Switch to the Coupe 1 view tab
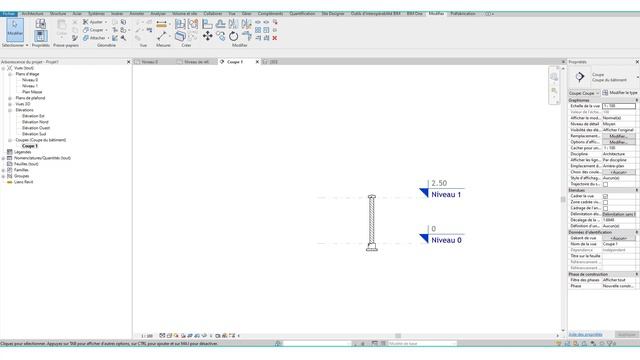Image resolution: width=640 pixels, height=360 pixels. click(x=235, y=62)
